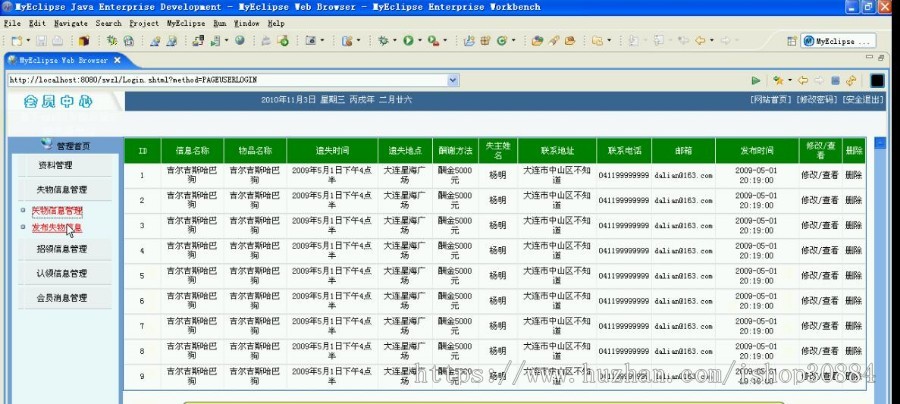Click the brown 3D box toolbar icon
This screenshot has width=900, height=404.
click(84, 41)
